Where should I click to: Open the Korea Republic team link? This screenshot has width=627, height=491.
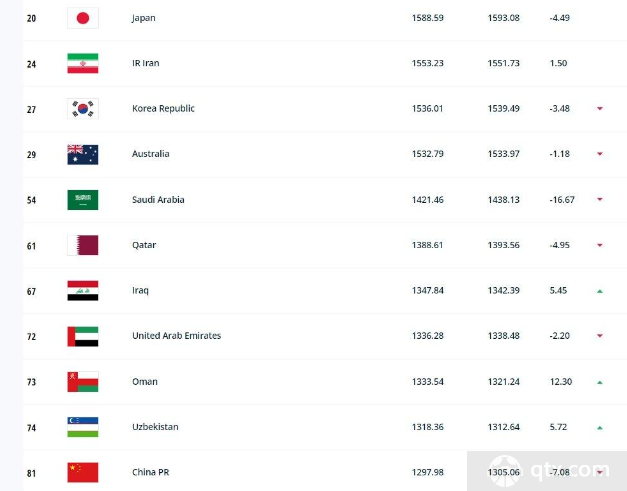pyautogui.click(x=163, y=108)
